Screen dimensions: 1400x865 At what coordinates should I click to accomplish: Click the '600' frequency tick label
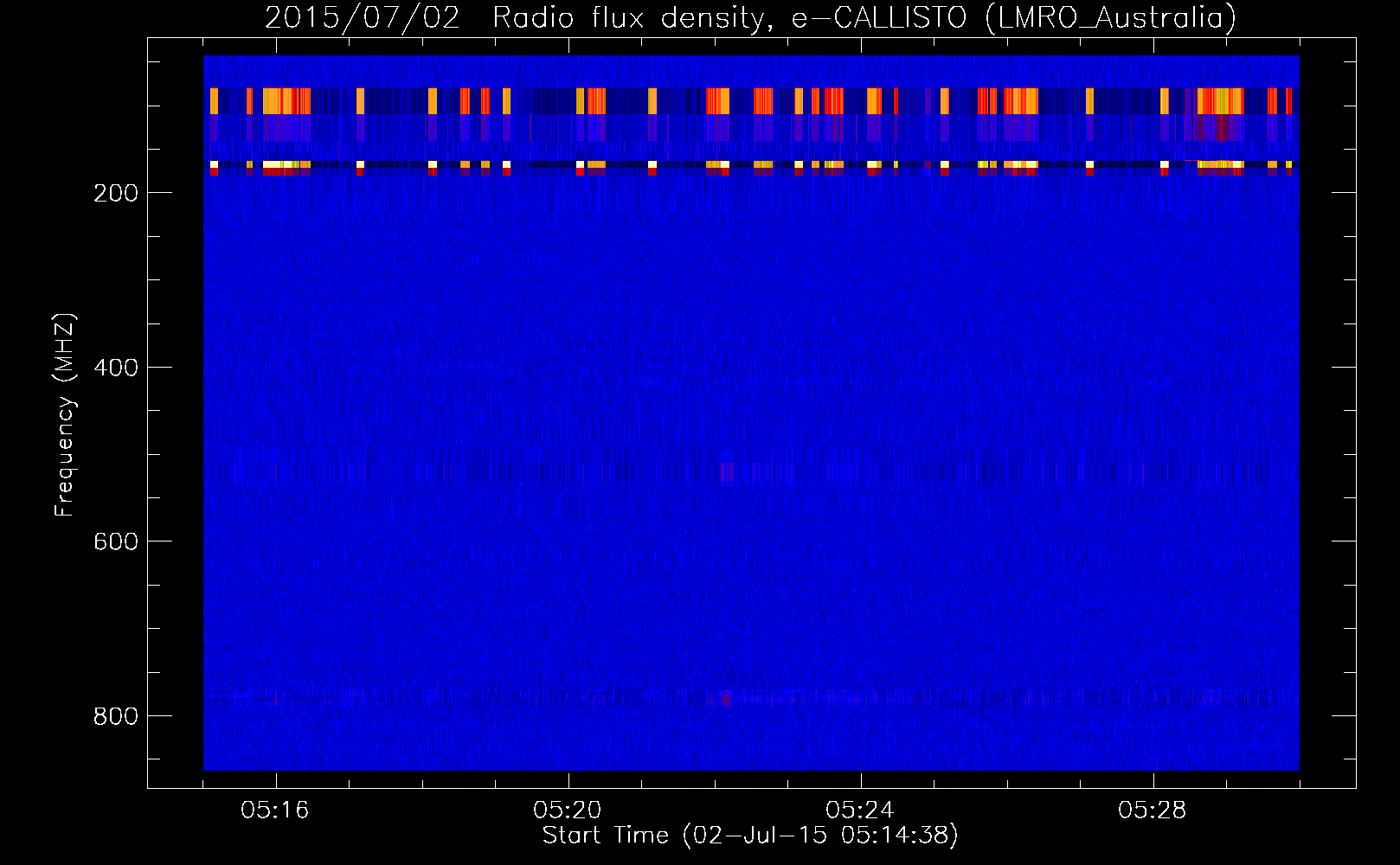click(116, 541)
